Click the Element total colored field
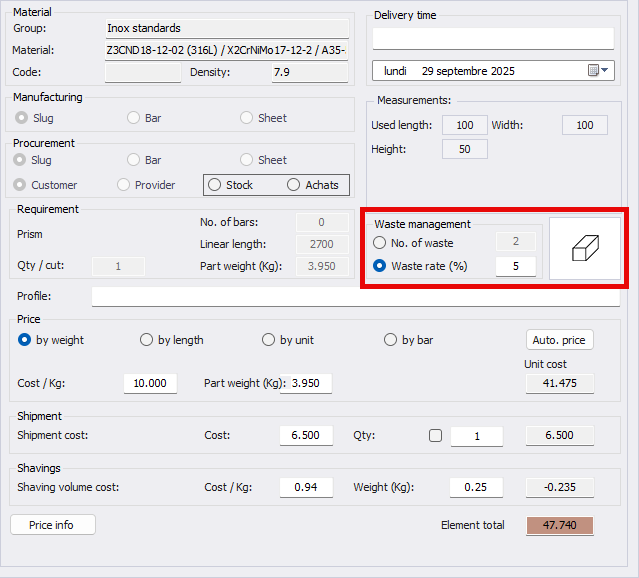The width and height of the screenshot is (639, 578). tap(560, 526)
